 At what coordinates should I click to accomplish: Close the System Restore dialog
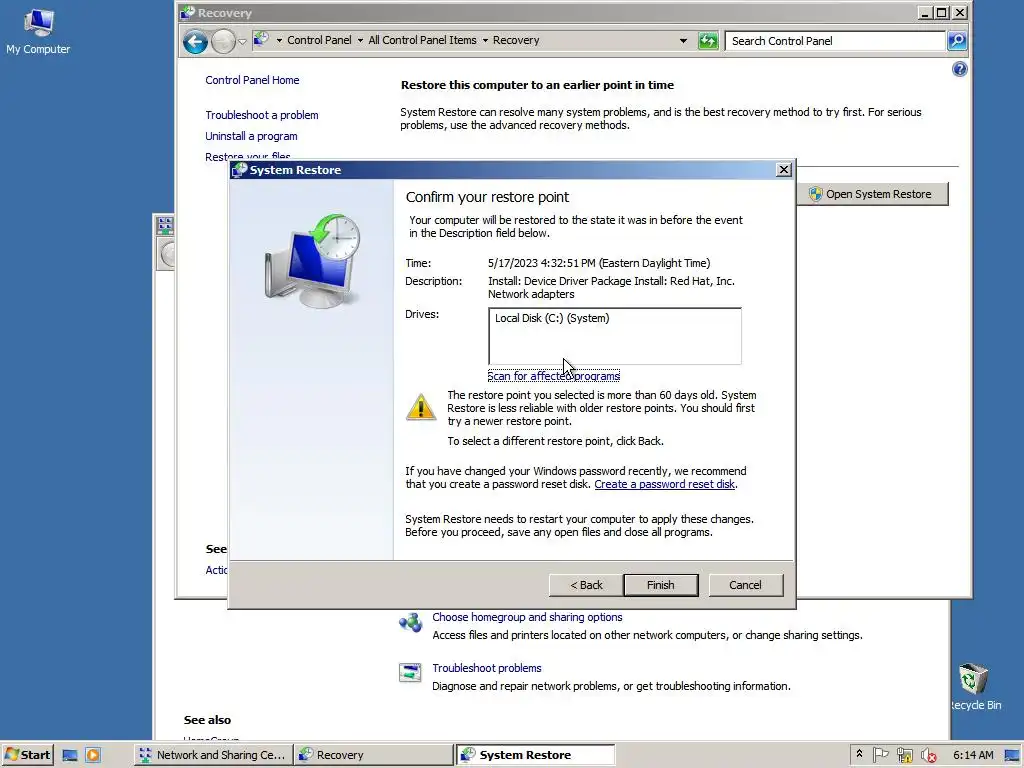click(x=784, y=170)
